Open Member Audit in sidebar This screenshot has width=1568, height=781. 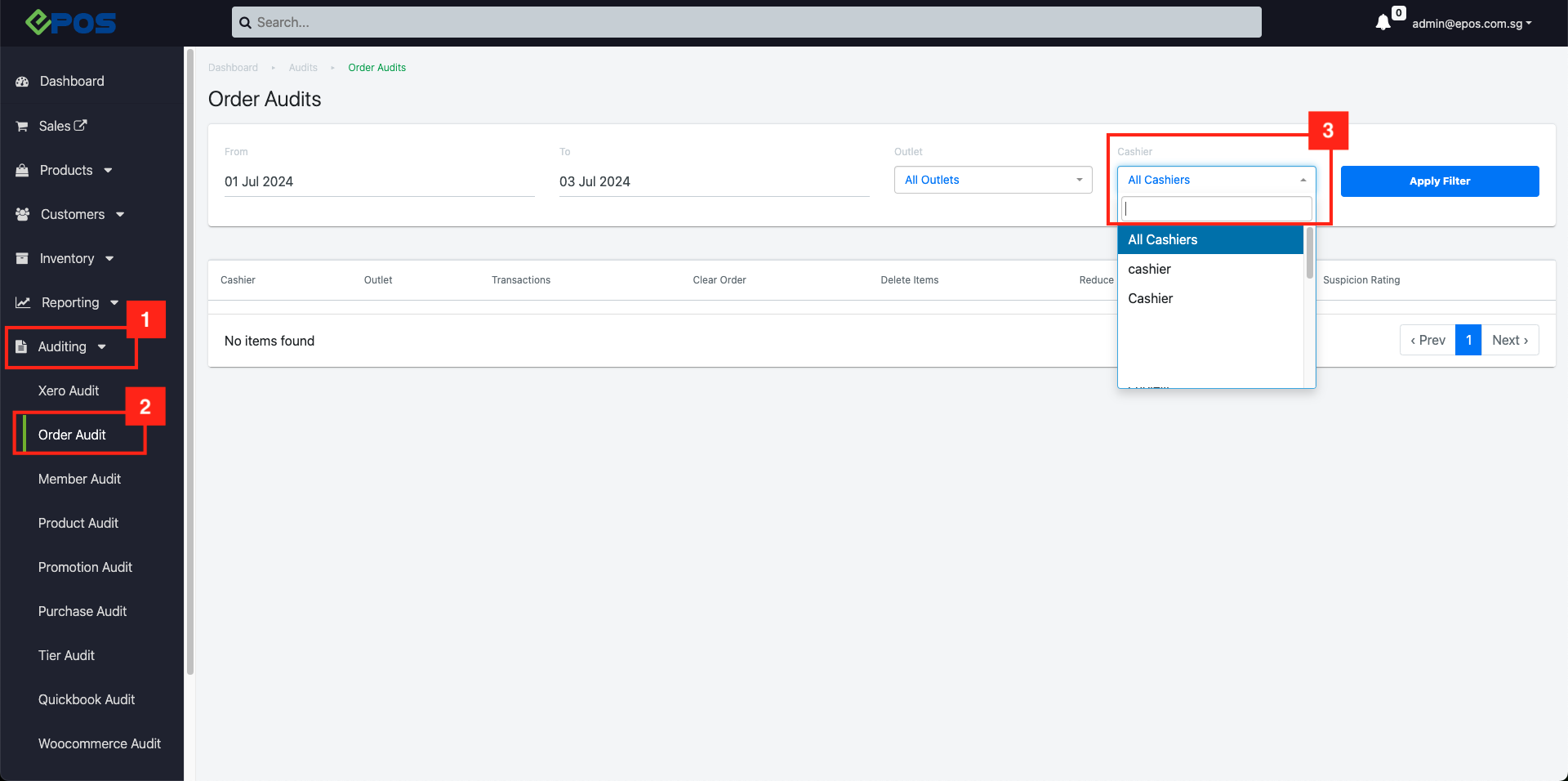point(79,479)
